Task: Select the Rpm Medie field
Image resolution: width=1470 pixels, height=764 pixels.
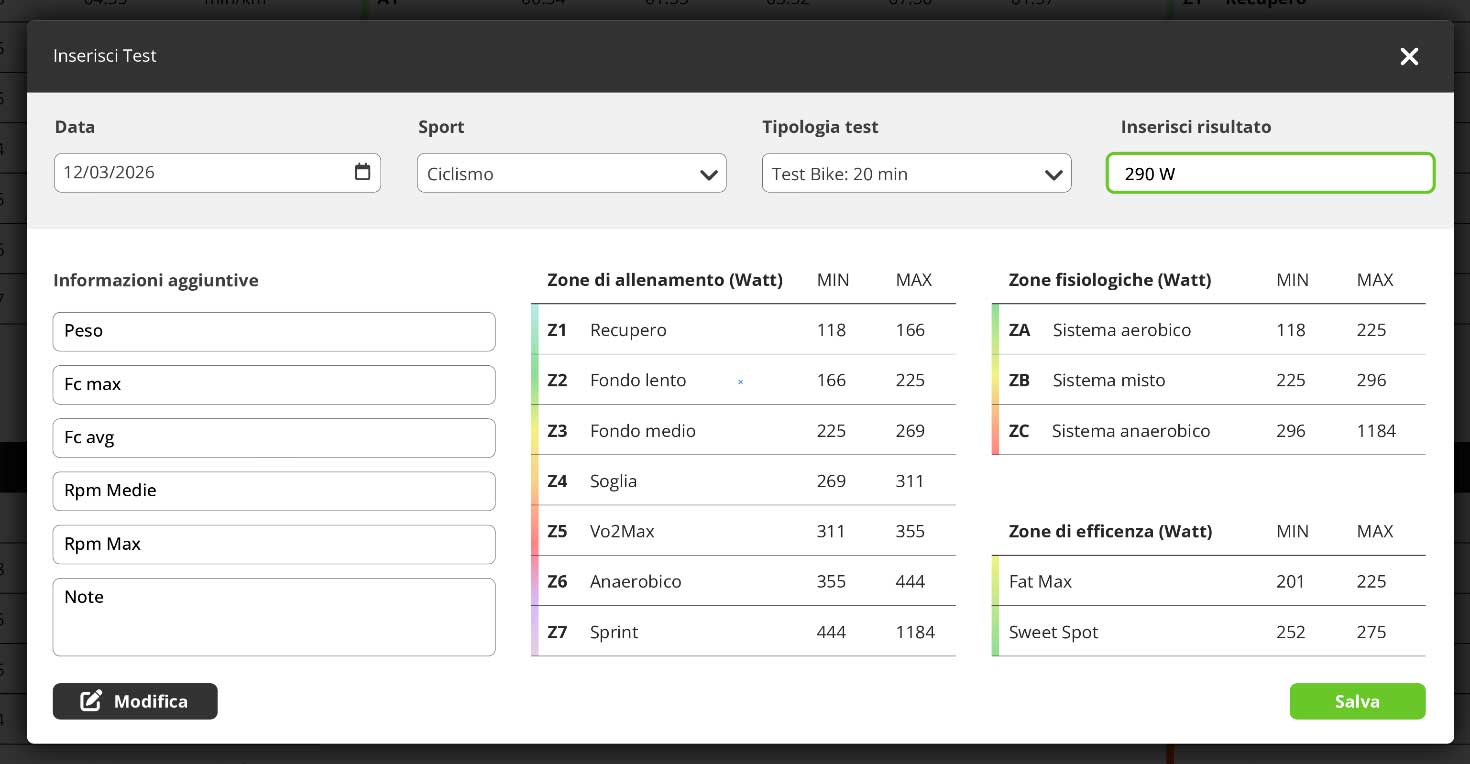Action: (x=274, y=490)
